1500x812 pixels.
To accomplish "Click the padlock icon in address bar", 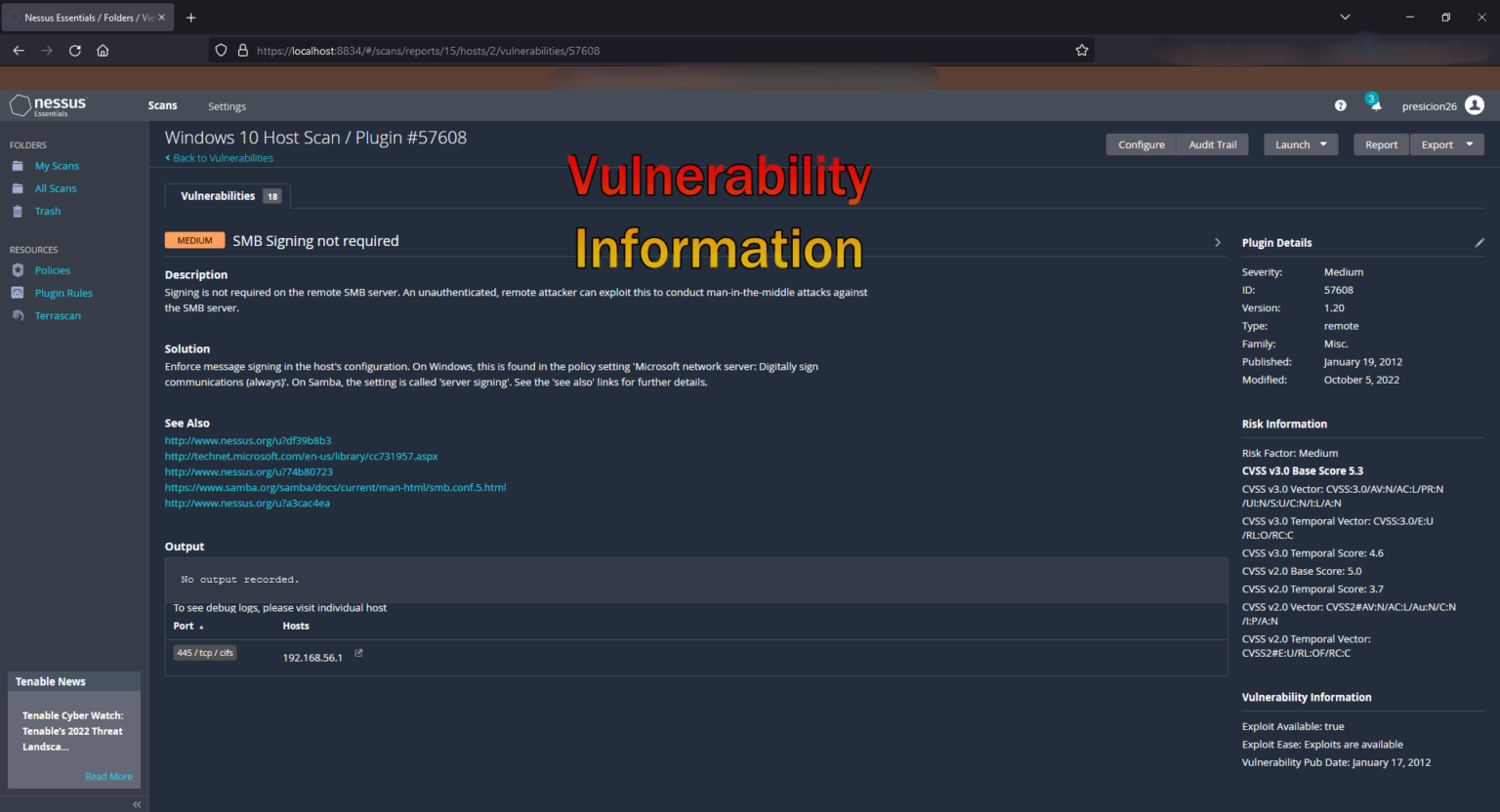I will pyautogui.click(x=243, y=51).
